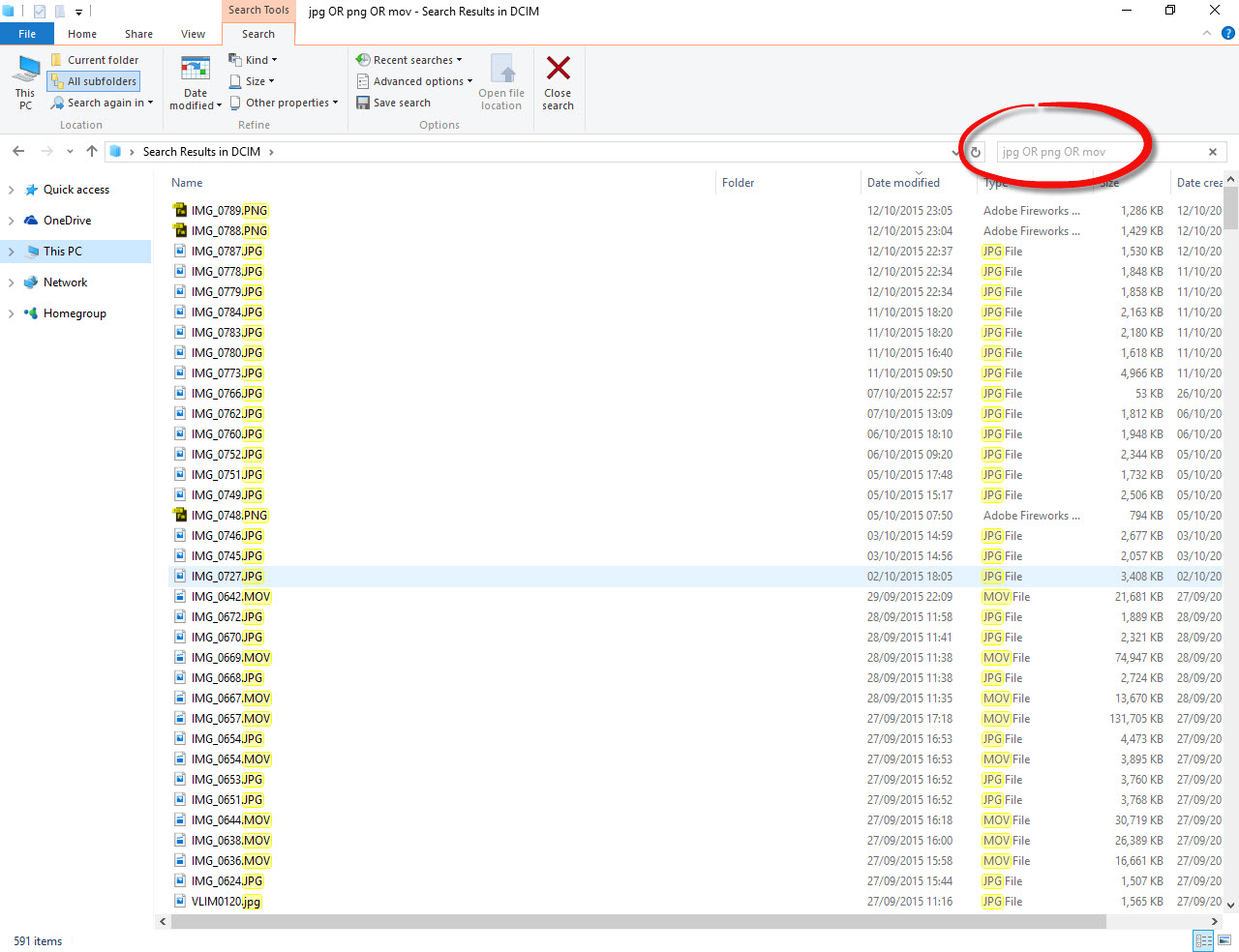The width and height of the screenshot is (1239, 952).
Task: Select Current folder search scope
Action: coord(94,60)
